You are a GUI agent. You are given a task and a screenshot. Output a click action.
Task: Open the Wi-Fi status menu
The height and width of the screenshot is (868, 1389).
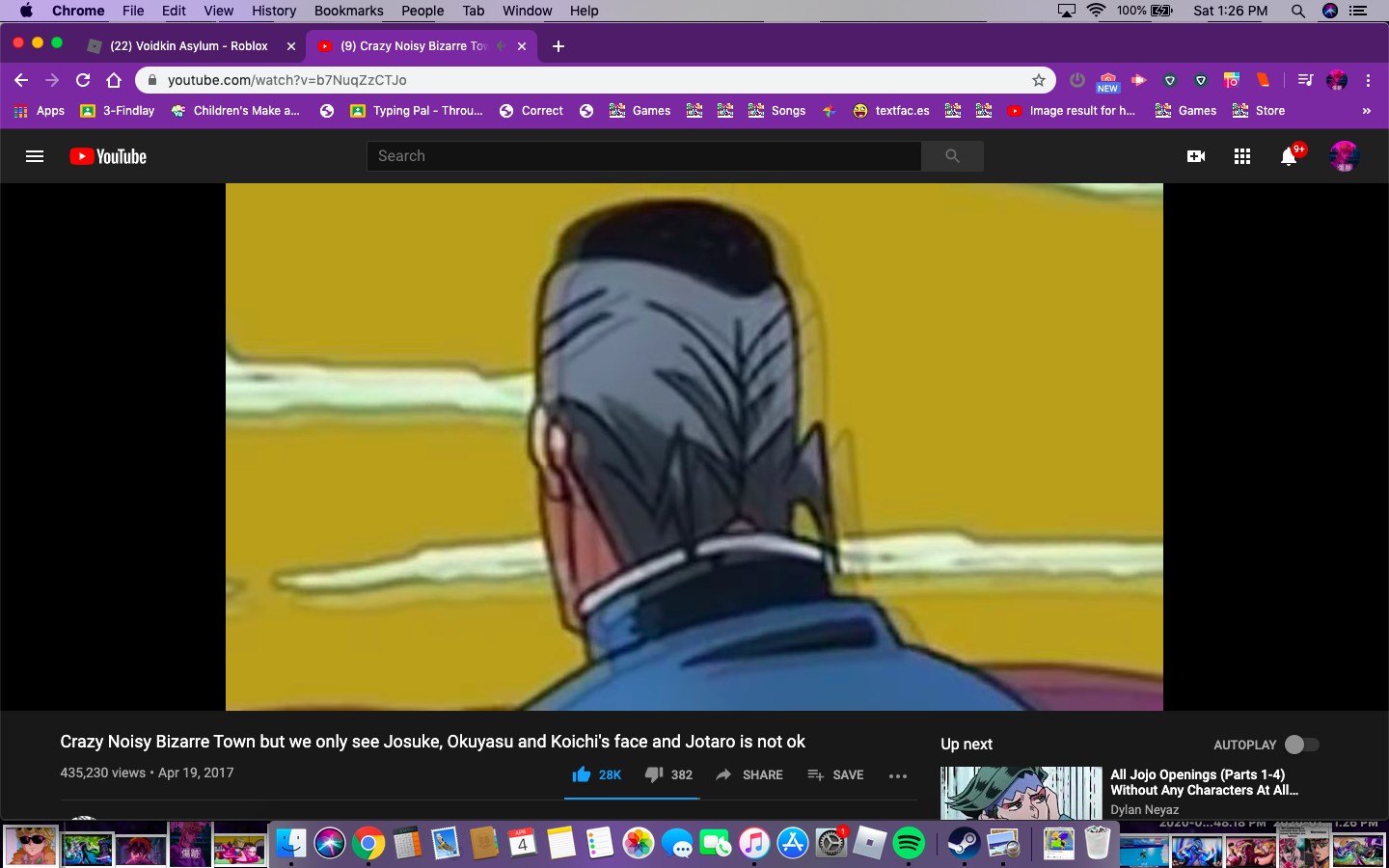tap(1096, 11)
